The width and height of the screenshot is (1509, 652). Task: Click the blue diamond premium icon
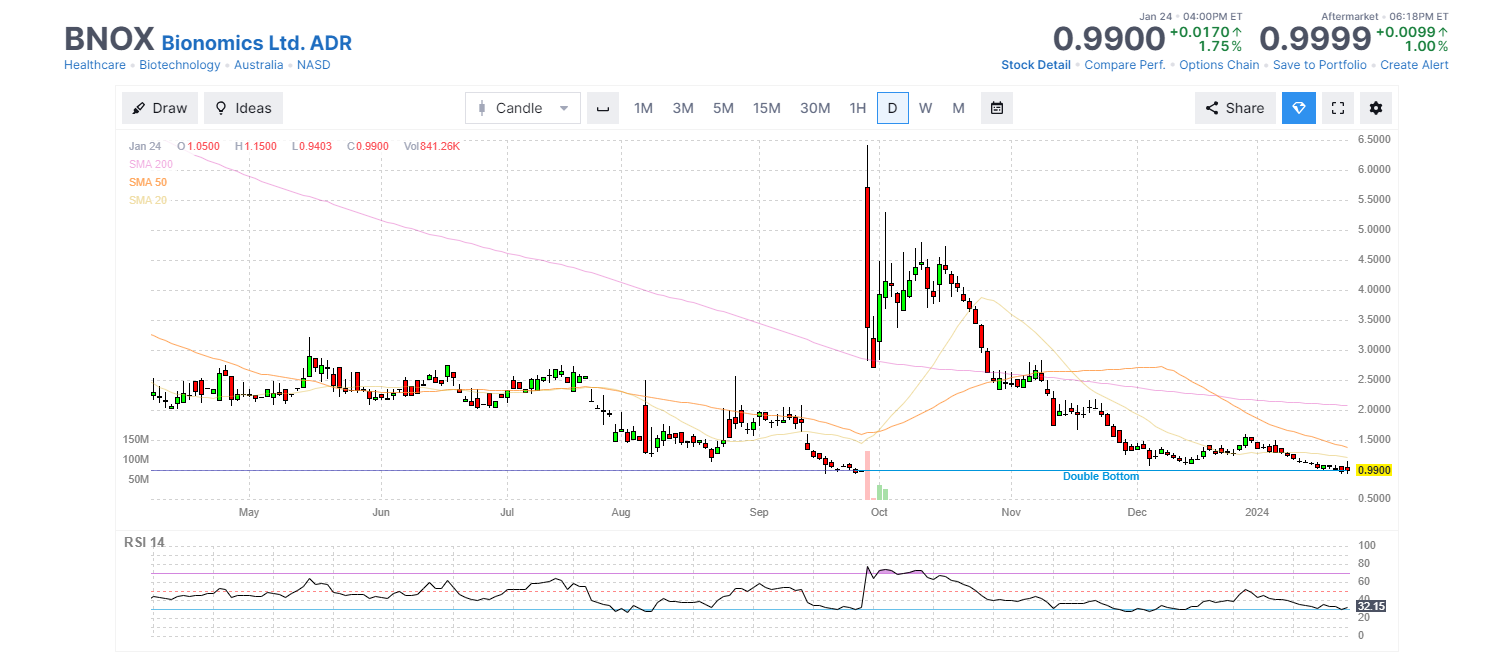1299,108
